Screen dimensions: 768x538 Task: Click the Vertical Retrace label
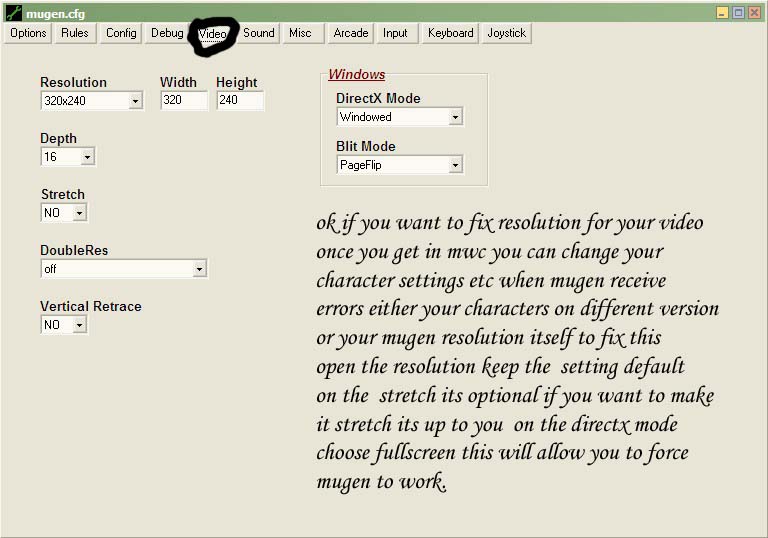91,306
